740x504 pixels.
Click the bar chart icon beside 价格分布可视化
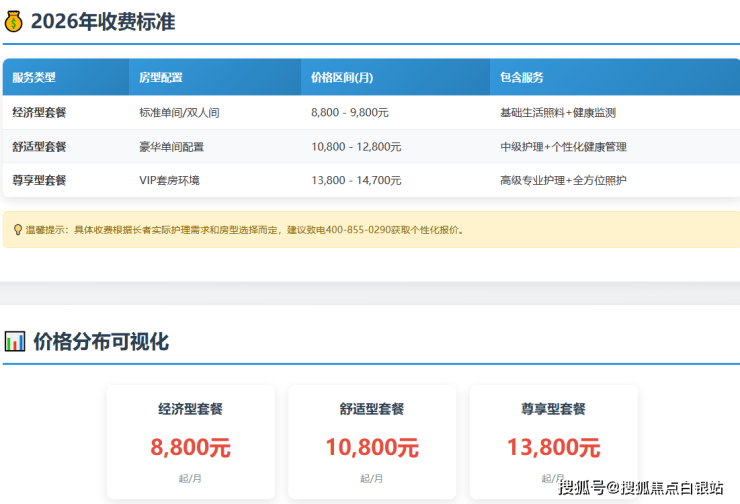(x=14, y=341)
